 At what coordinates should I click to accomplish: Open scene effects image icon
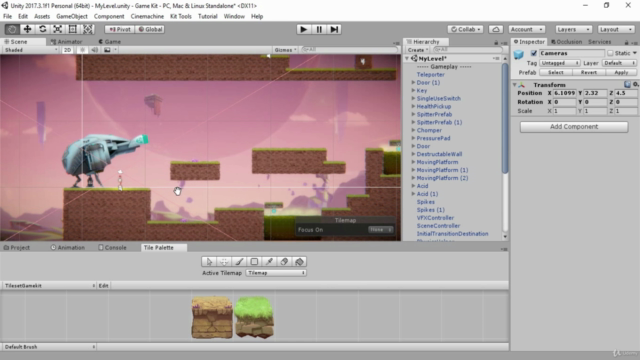pyautogui.click(x=107, y=50)
